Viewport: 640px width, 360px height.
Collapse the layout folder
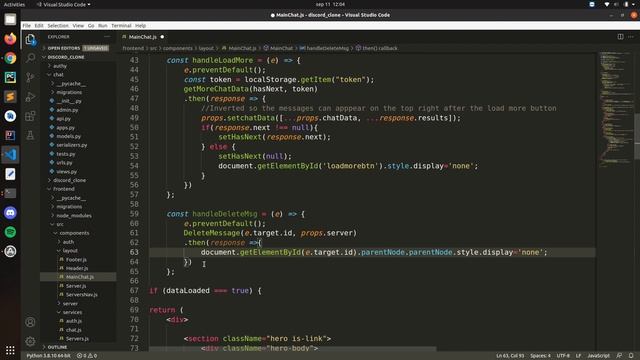tap(70, 251)
